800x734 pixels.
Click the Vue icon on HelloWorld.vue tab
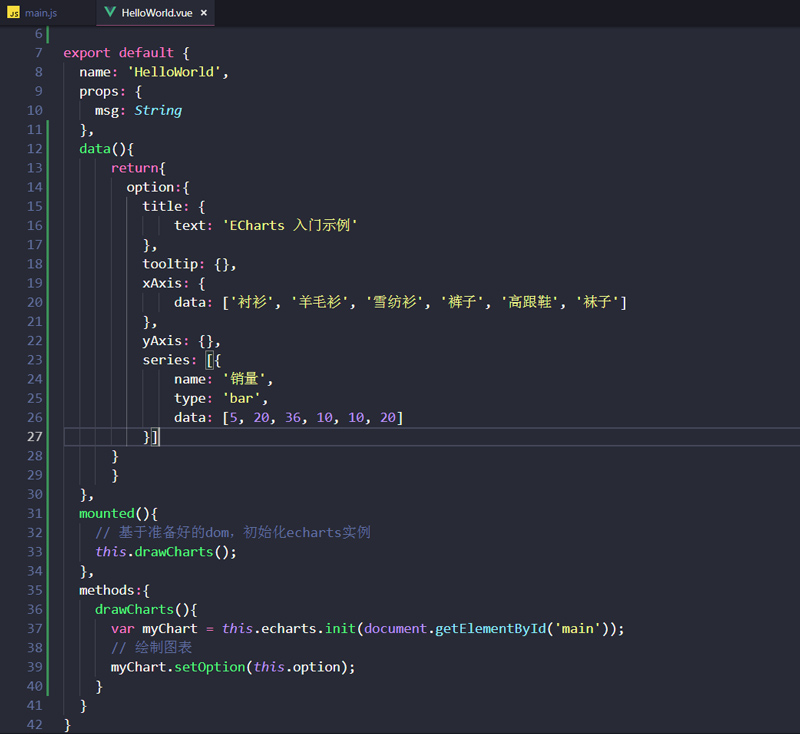pyautogui.click(x=110, y=12)
